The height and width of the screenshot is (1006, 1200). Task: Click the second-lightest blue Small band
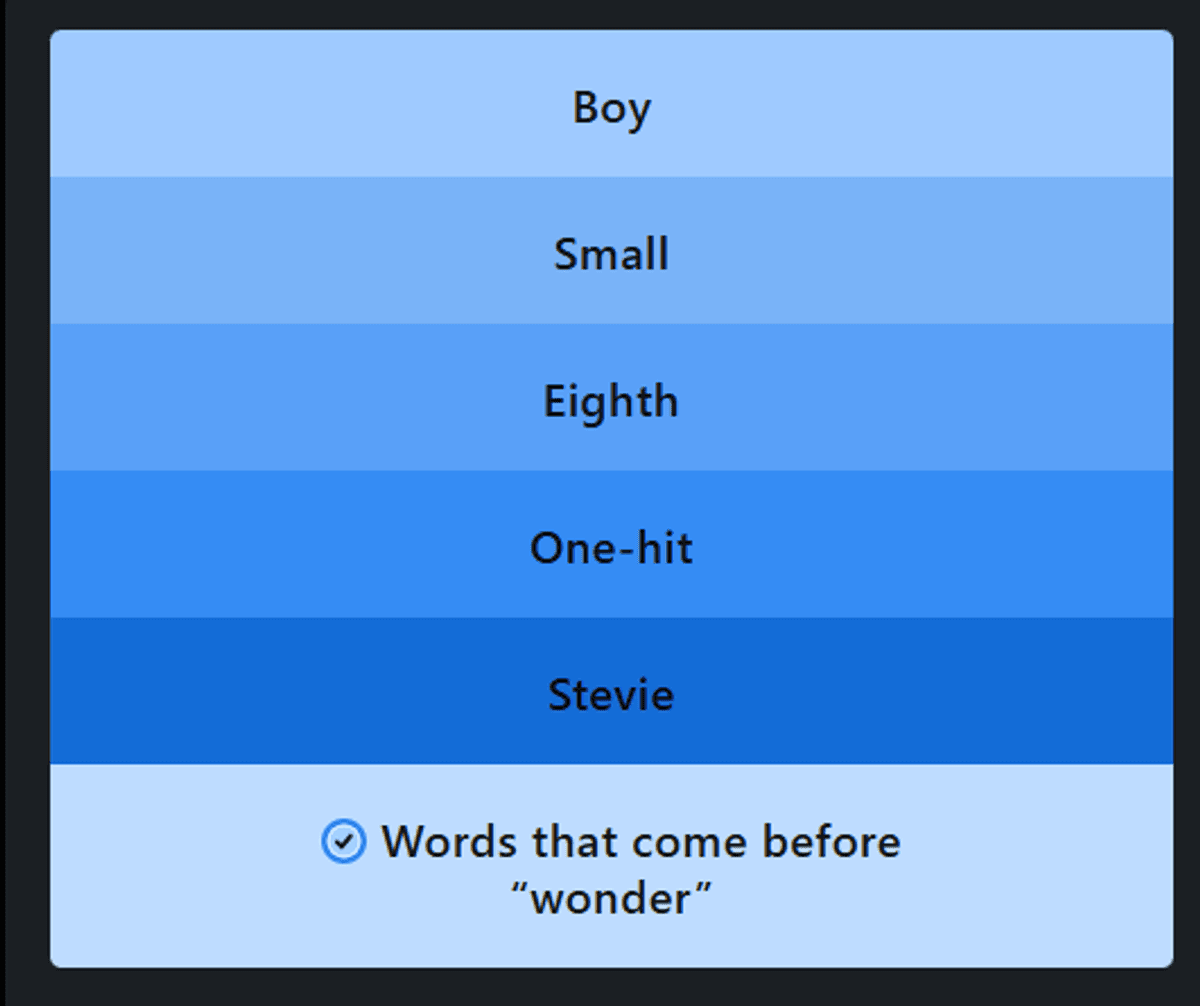[x=300, y=252]
